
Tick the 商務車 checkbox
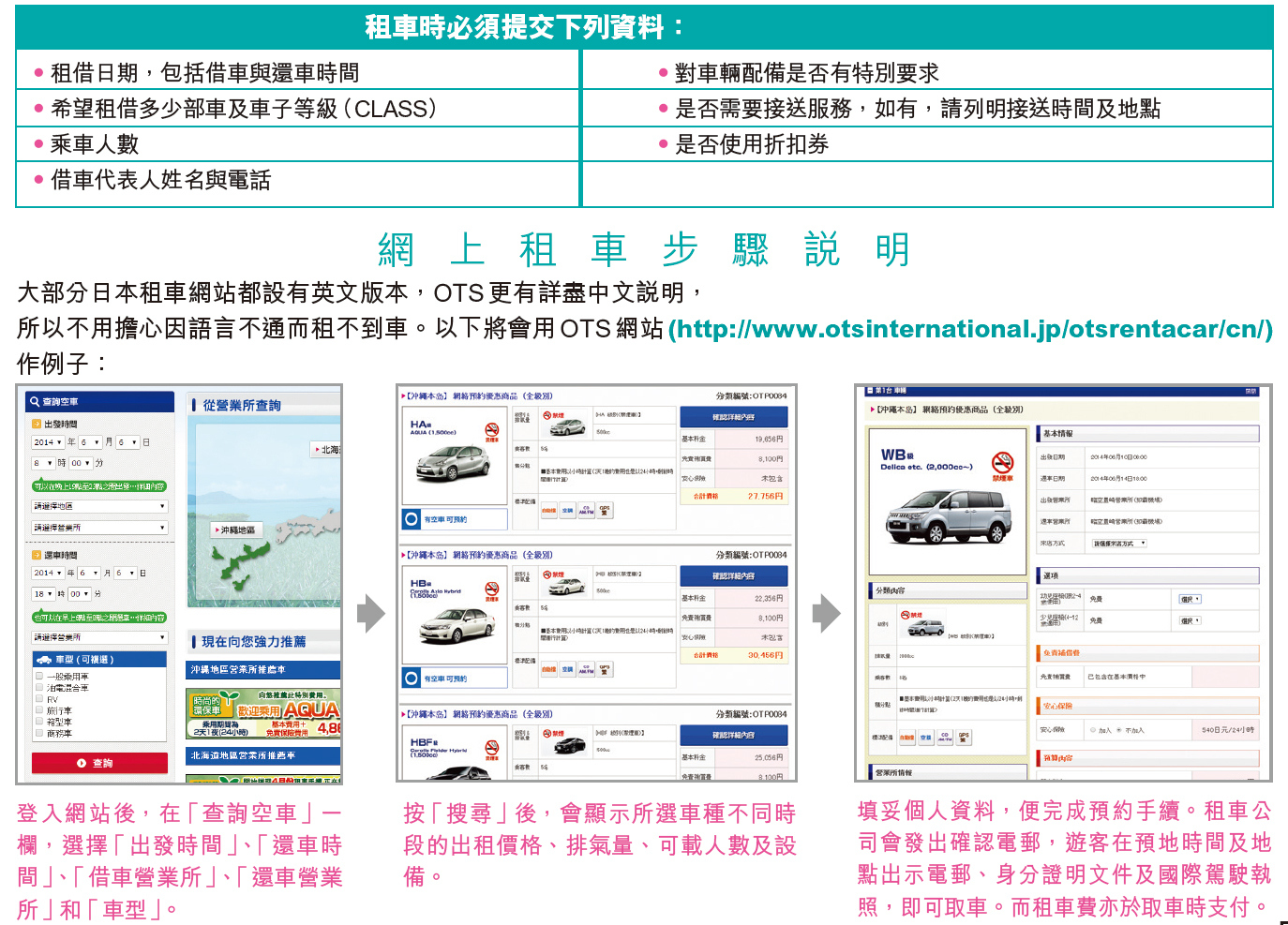point(39,734)
